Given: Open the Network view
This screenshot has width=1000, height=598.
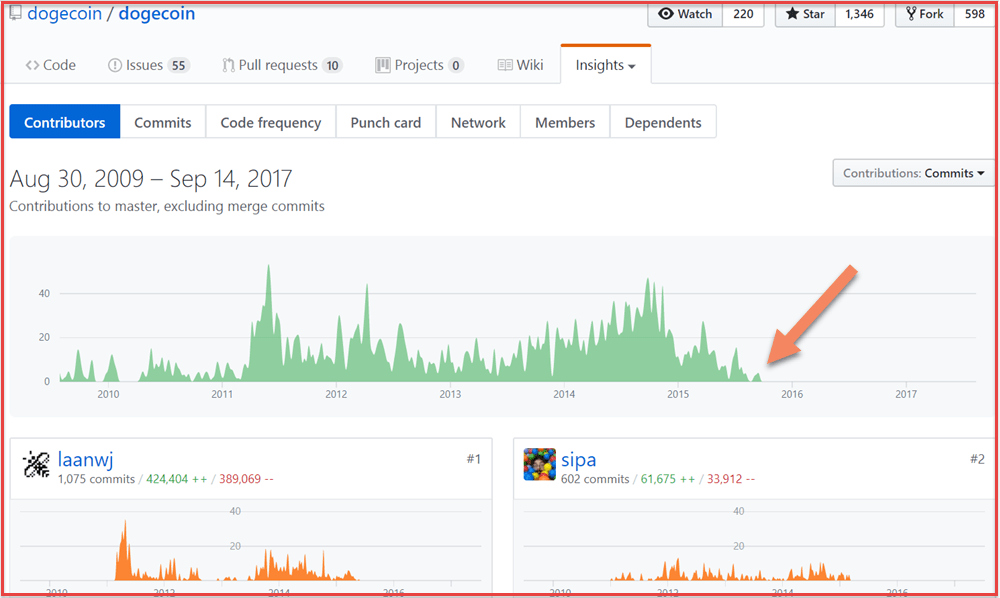Looking at the screenshot, I should pos(478,122).
